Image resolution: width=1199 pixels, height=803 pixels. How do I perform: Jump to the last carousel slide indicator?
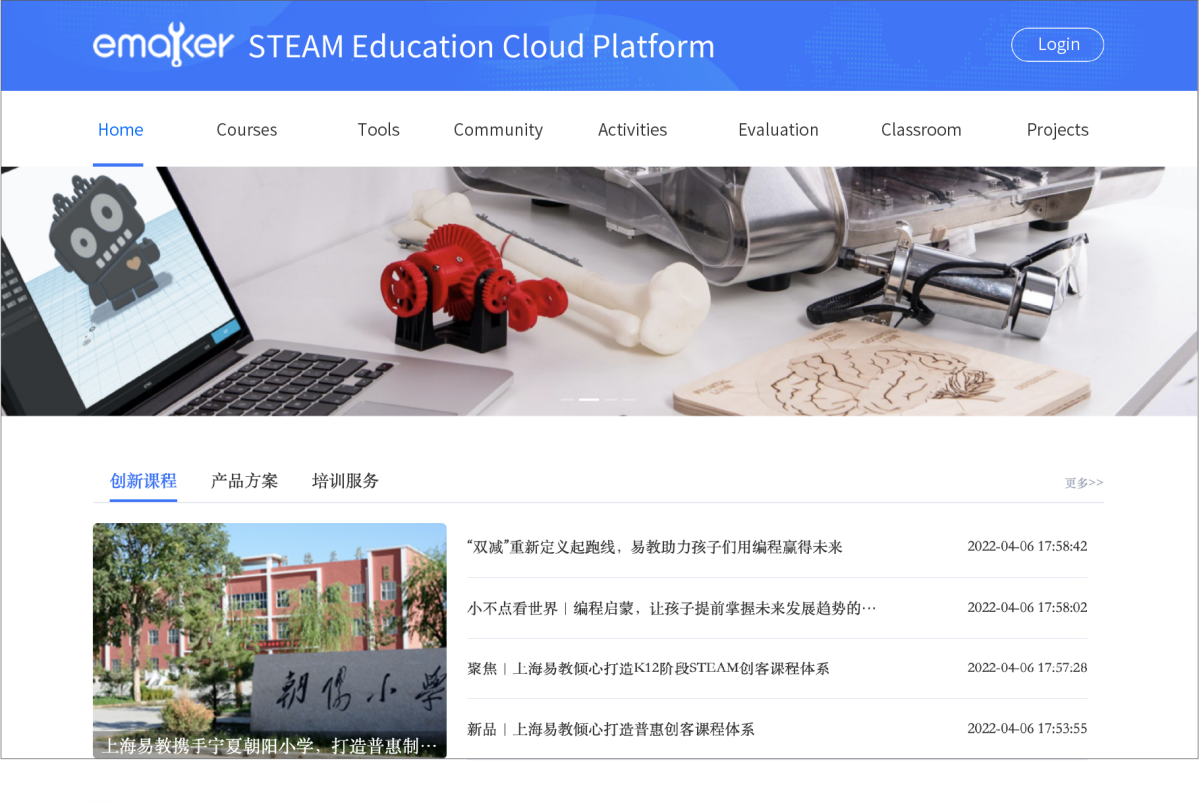pos(630,400)
